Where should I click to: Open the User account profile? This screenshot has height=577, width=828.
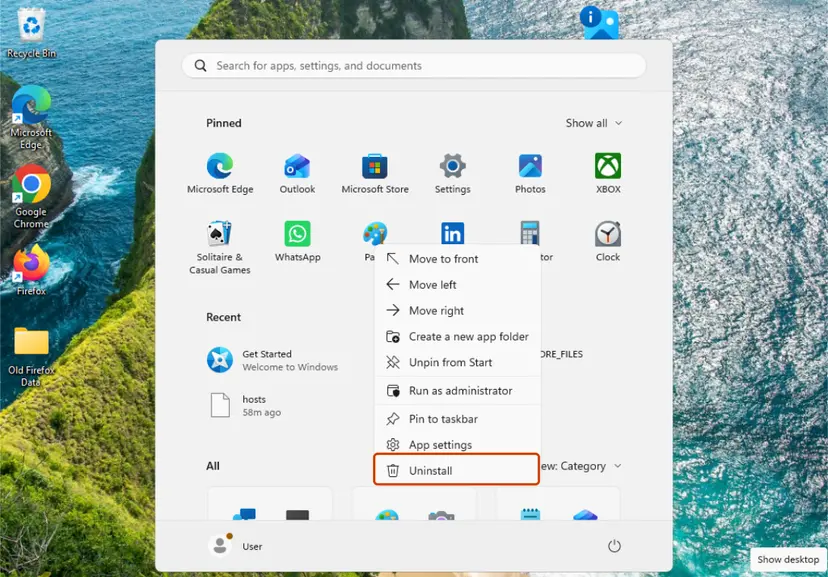[x=236, y=546]
